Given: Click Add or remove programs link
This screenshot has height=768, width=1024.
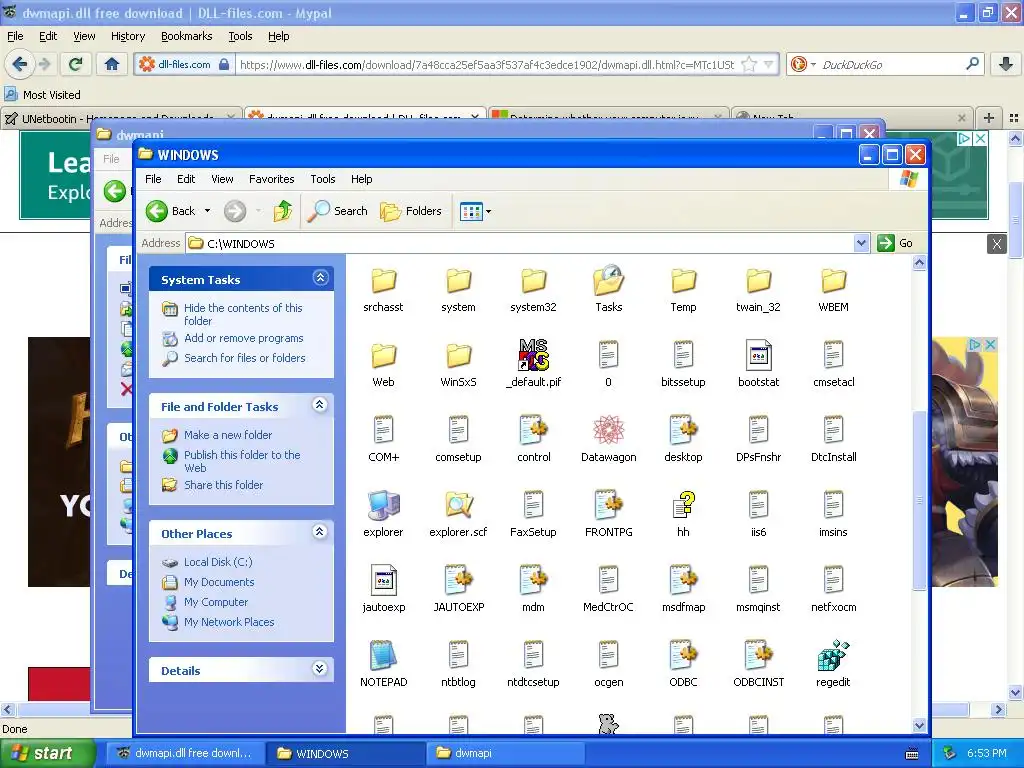Looking at the screenshot, I should click(244, 338).
